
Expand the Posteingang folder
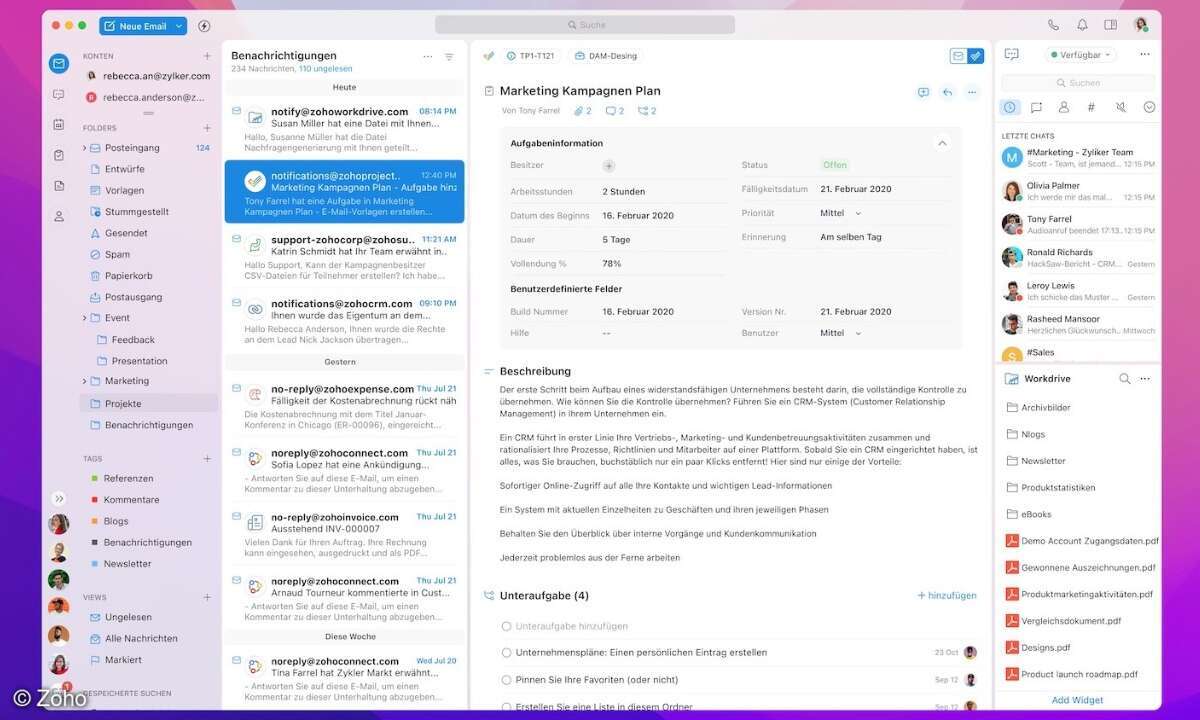84,148
